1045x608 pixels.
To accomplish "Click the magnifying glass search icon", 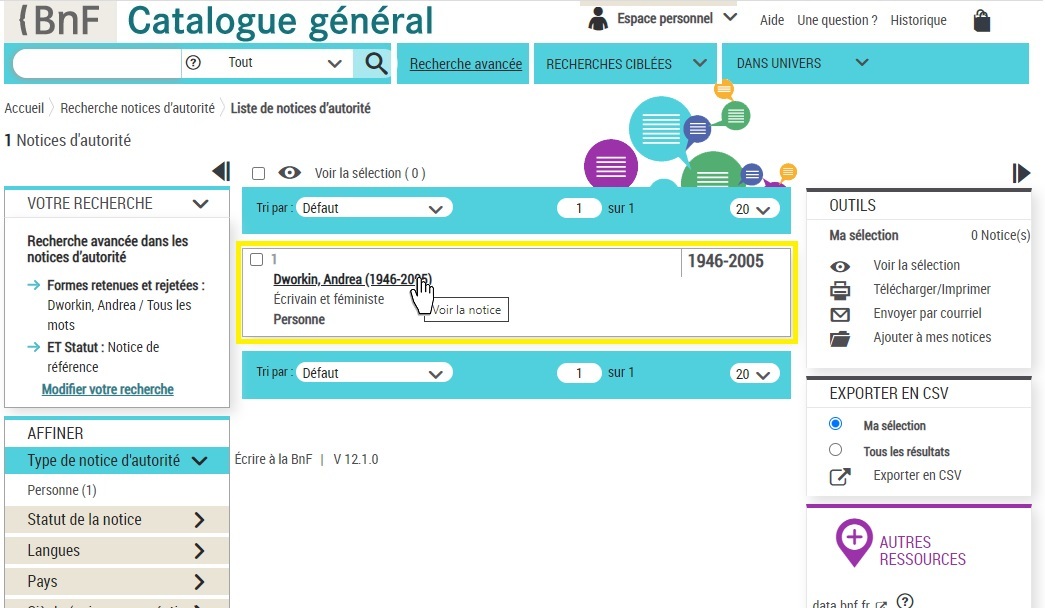I will [x=376, y=63].
